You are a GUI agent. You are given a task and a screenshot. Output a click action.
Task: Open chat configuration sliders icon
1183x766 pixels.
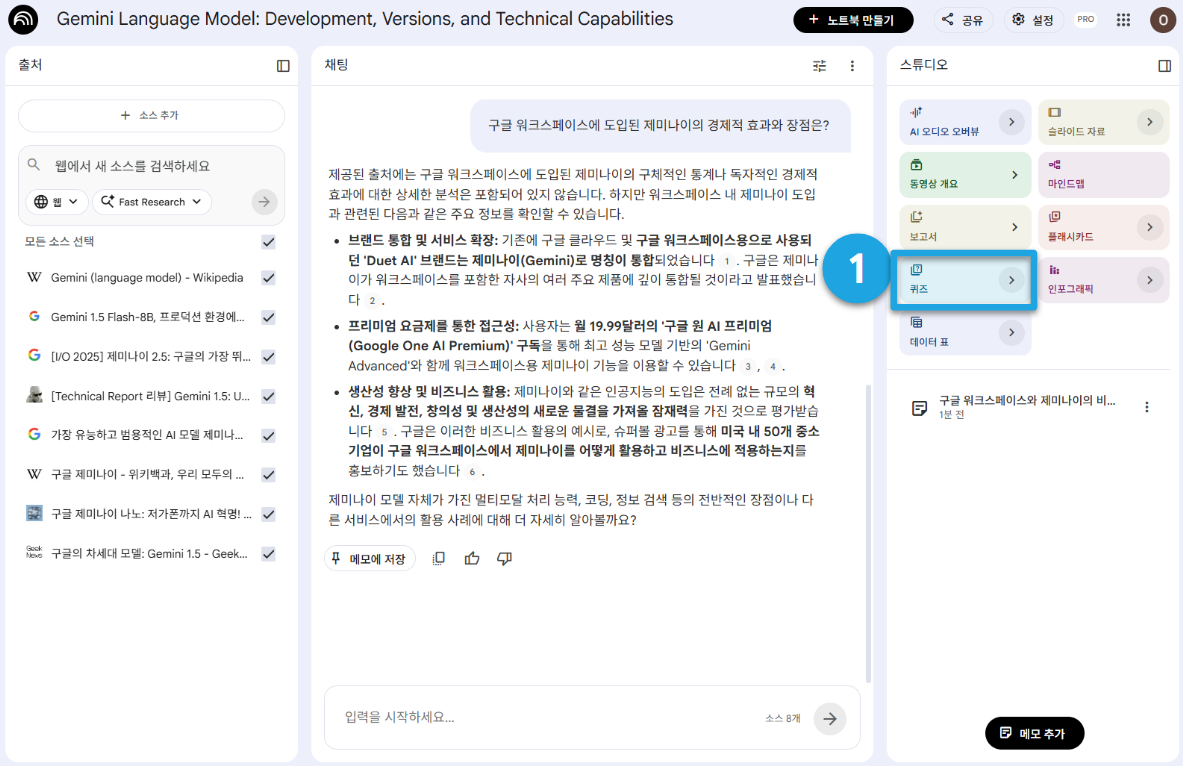[819, 66]
